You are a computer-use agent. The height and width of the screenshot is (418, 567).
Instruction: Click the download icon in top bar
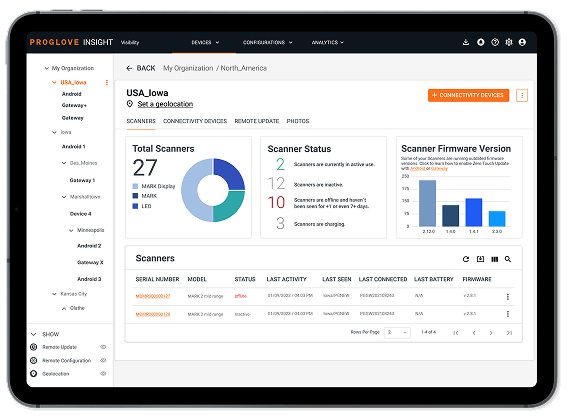point(466,42)
